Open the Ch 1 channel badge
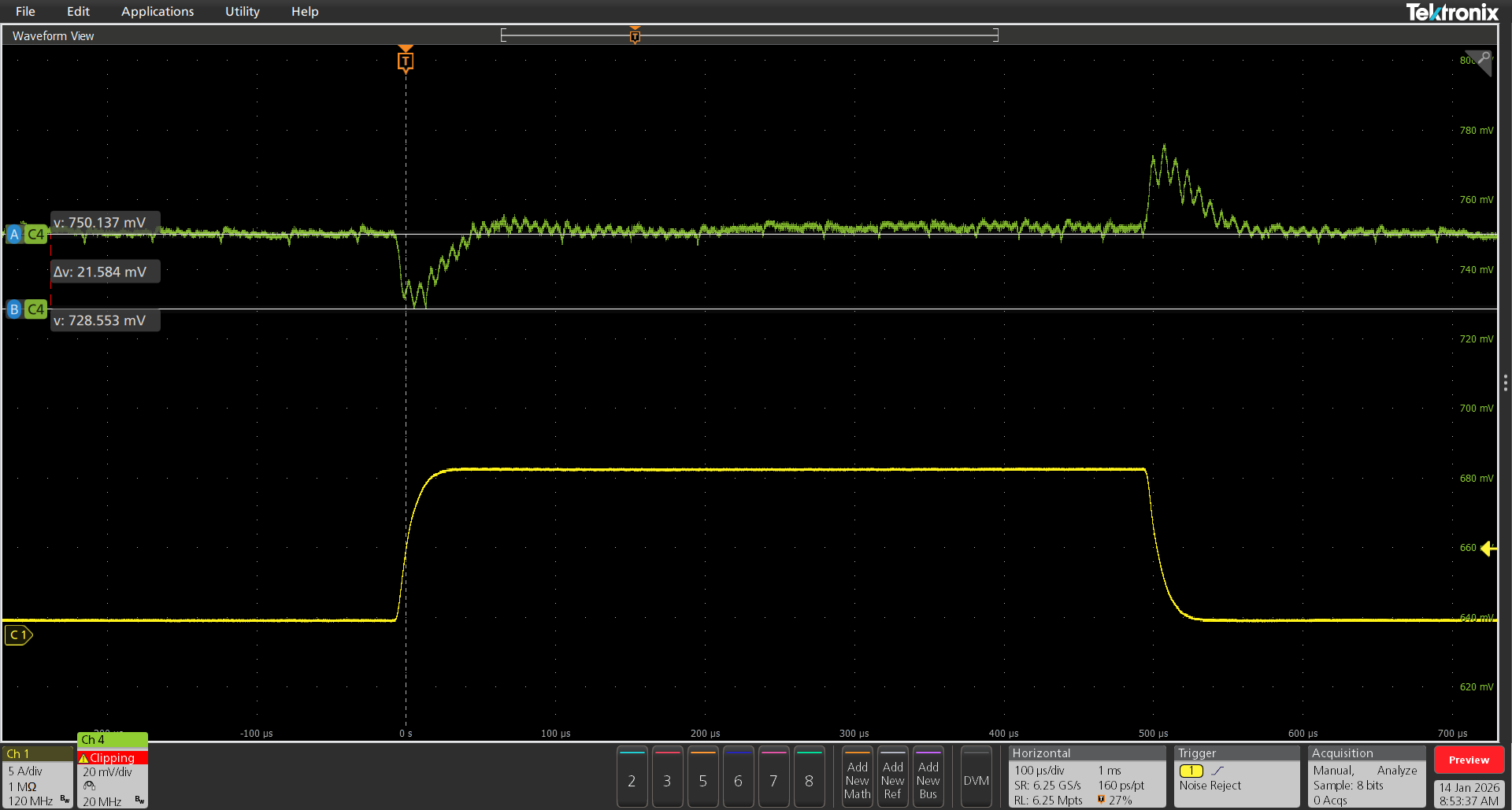The width and height of the screenshot is (1512, 810). tap(38, 777)
